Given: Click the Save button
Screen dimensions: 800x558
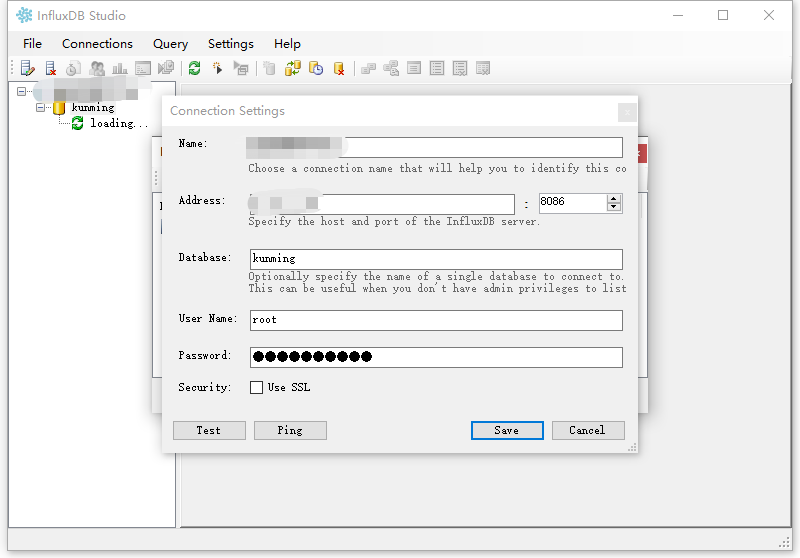Looking at the screenshot, I should pos(507,430).
